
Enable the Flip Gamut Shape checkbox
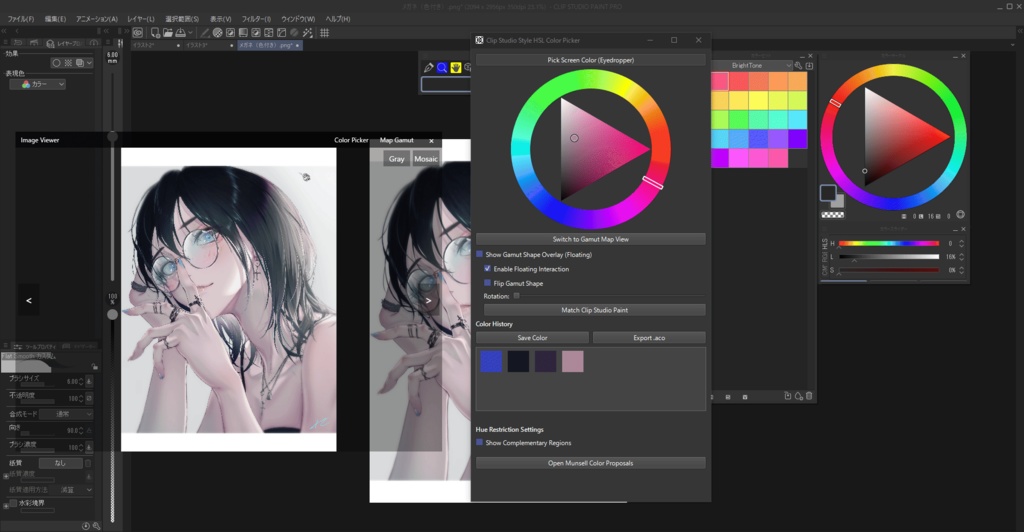tap(487, 283)
